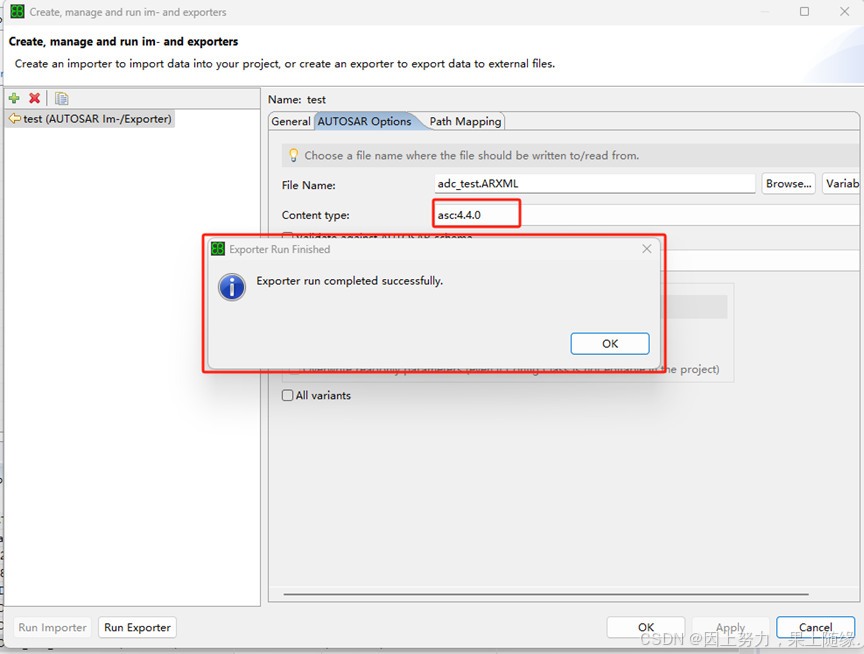The height and width of the screenshot is (654, 864).
Task: Open the Content type asc:4.4.0 combo box
Action: 647,215
